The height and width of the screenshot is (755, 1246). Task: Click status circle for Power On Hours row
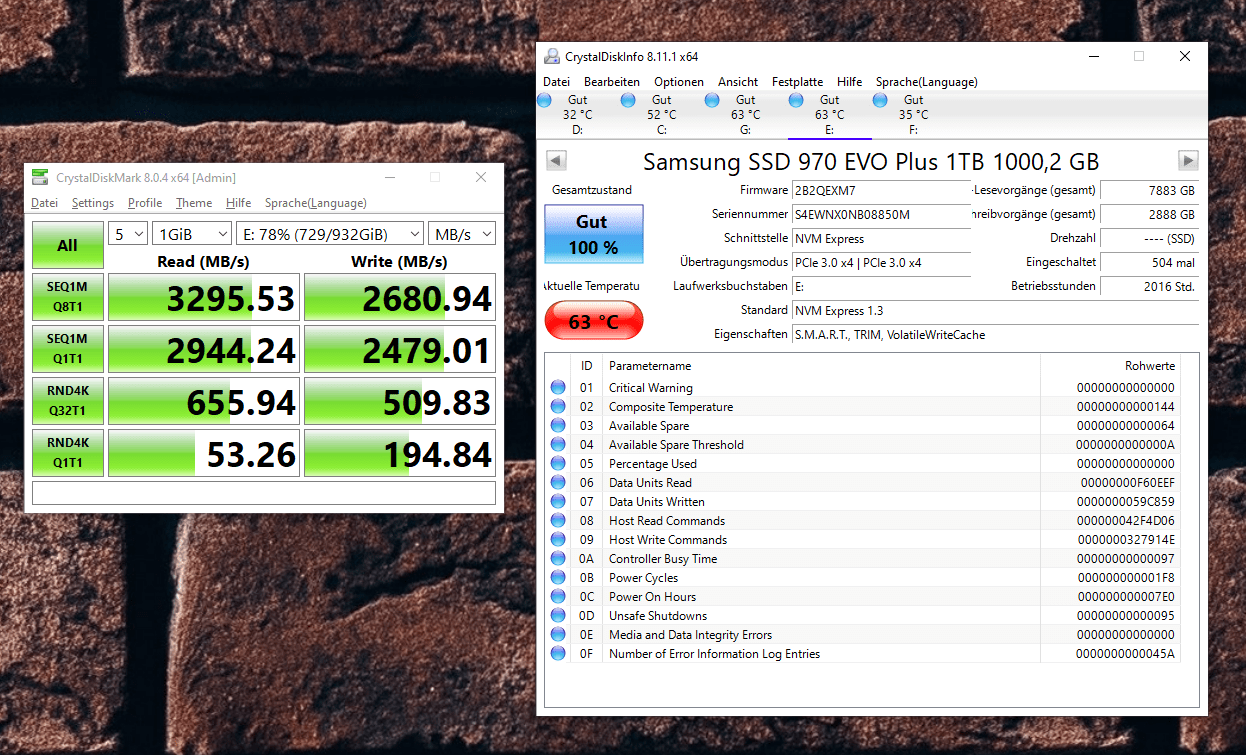(558, 596)
